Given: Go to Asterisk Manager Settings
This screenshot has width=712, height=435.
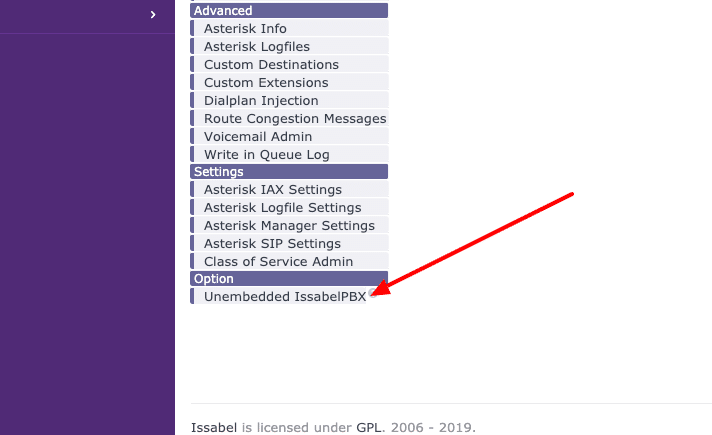Looking at the screenshot, I should (x=289, y=226).
